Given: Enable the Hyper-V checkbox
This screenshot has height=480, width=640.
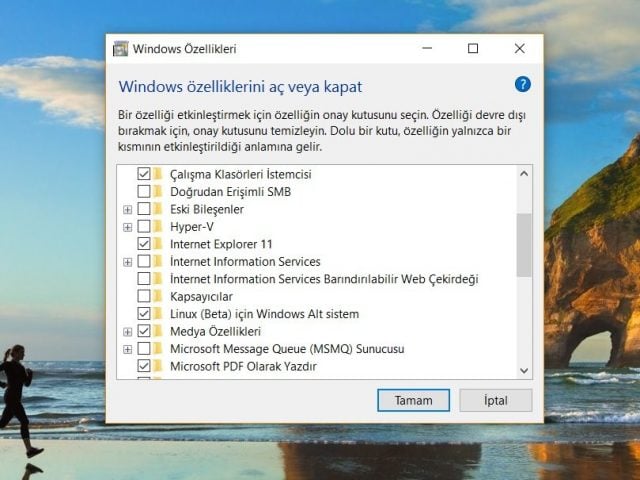Looking at the screenshot, I should click(144, 226).
